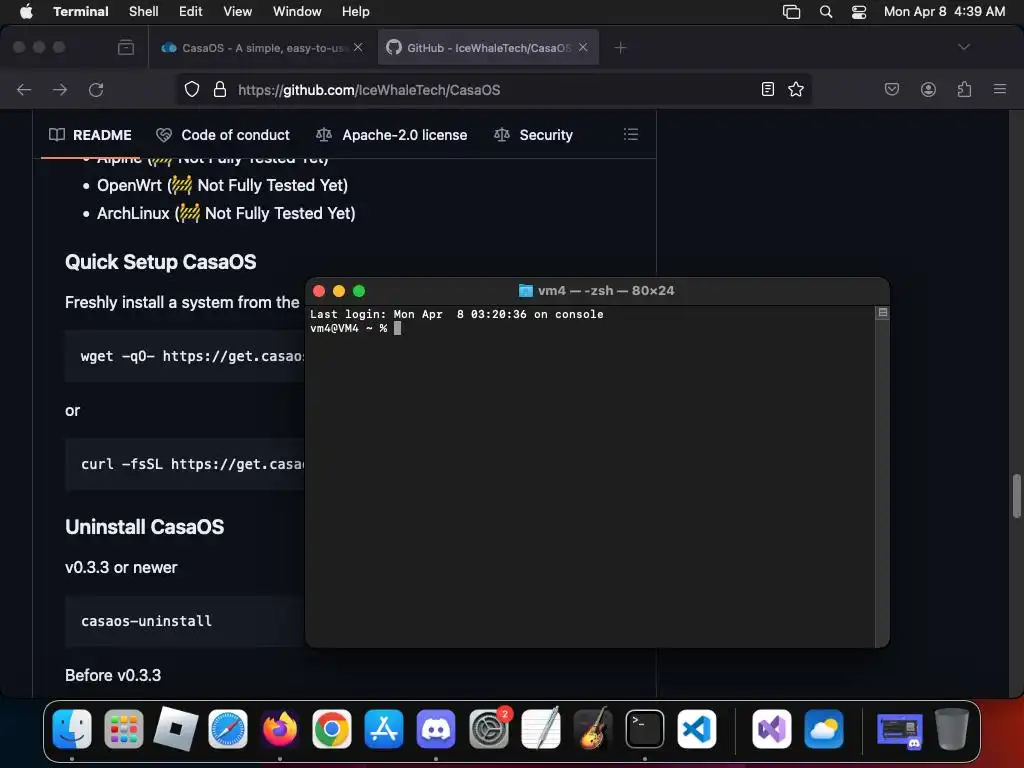The height and width of the screenshot is (768, 1024).
Task: Click the Terminal command prompt line
Action: 356,328
